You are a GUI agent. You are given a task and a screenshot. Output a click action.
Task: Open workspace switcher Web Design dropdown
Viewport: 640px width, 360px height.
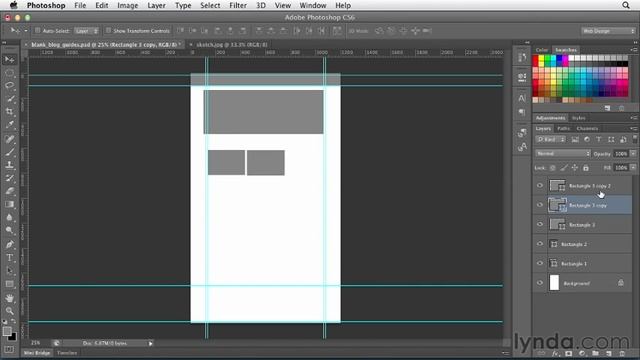point(609,31)
